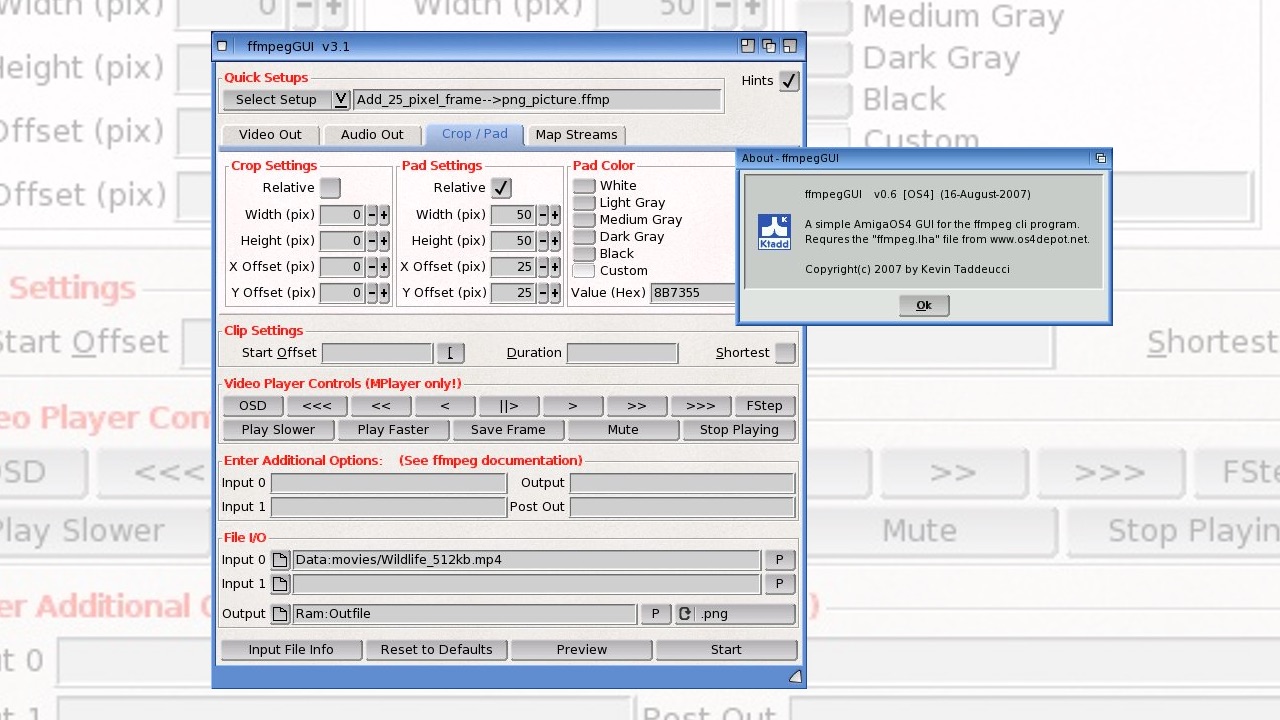Click the Pad Color Value (Hex) field
This screenshot has width=1280, height=720.
pyautogui.click(x=693, y=293)
